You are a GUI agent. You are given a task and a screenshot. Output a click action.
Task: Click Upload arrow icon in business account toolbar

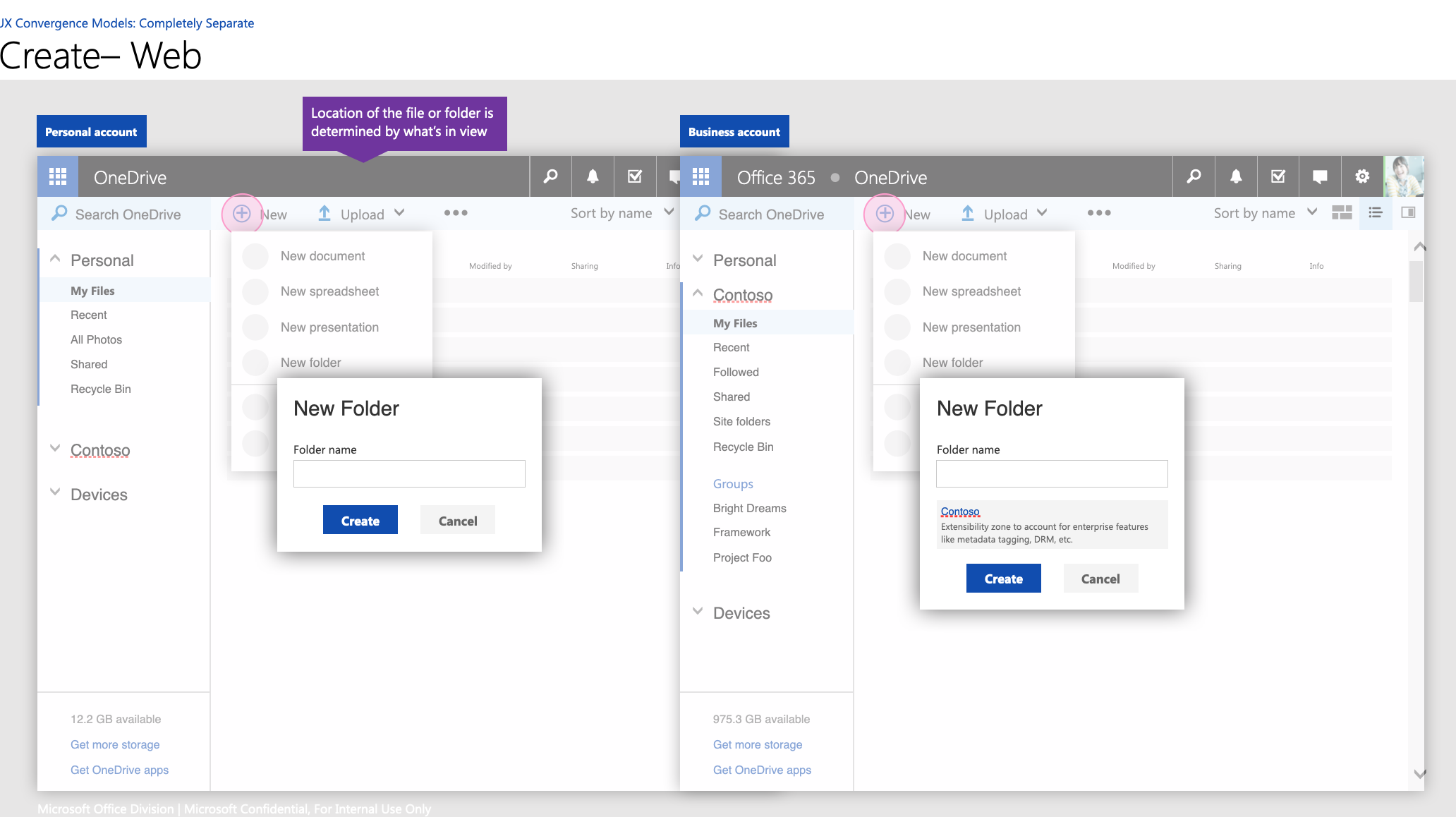point(968,213)
